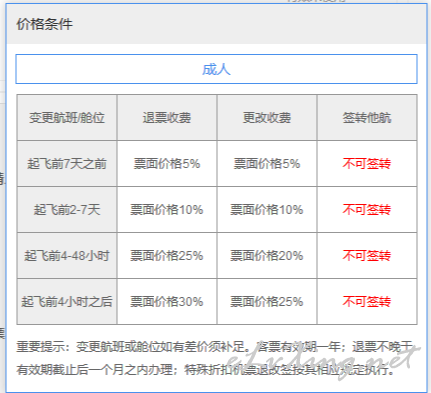
Task: Click change fee 票面价格10% cell
Action: pos(267,210)
